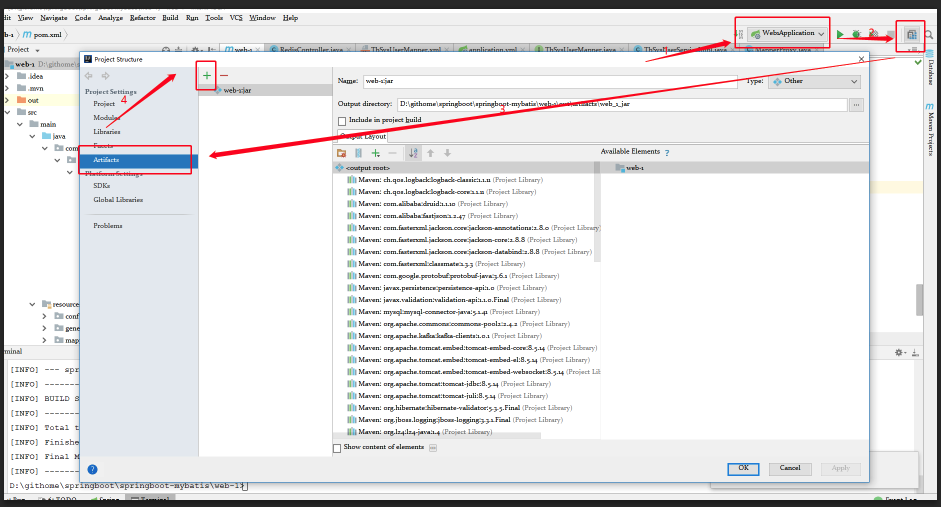
Task: Go back in Project Structure navigation
Action: (89, 76)
